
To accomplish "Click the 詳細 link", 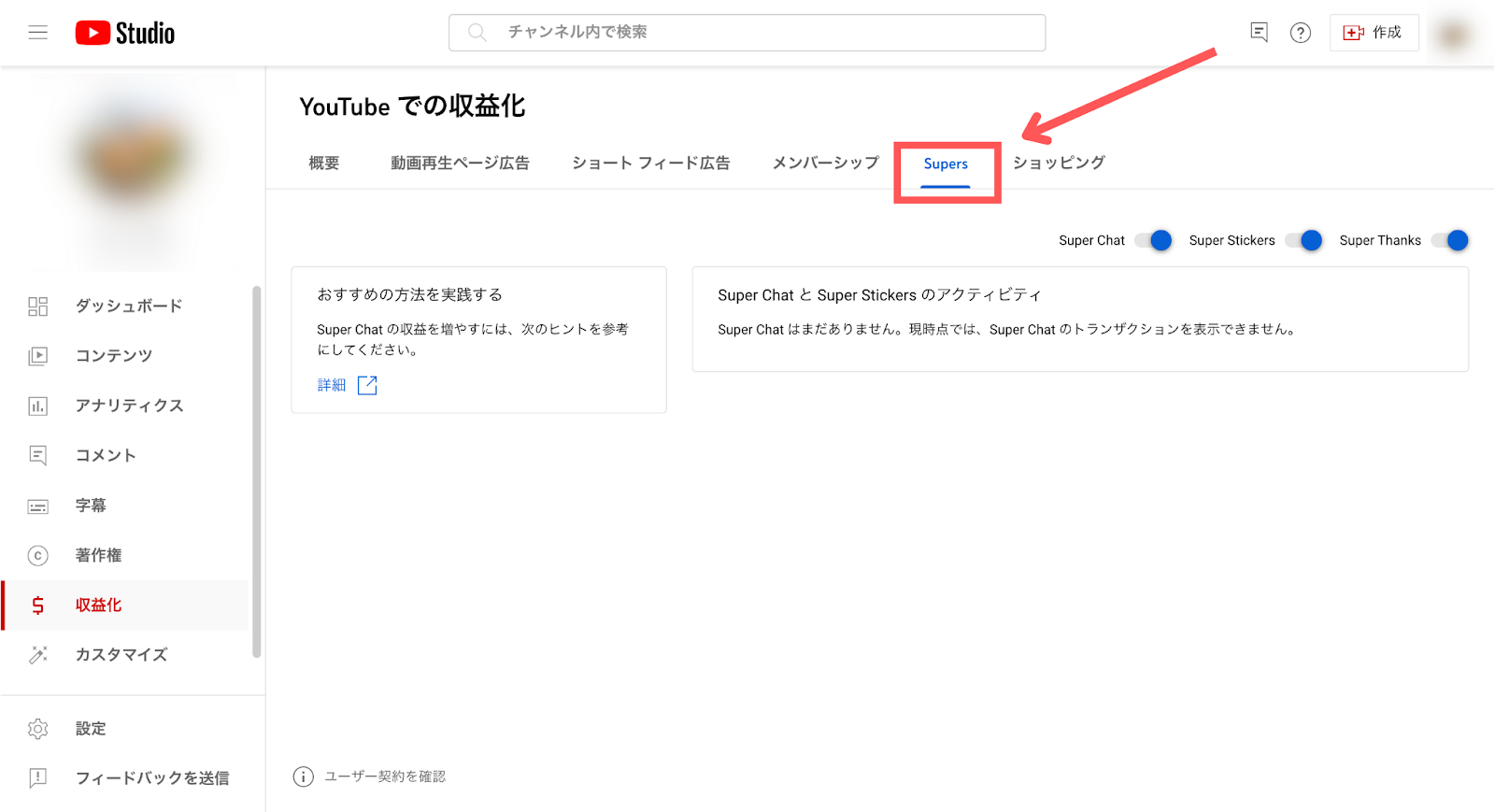I will (x=332, y=385).
